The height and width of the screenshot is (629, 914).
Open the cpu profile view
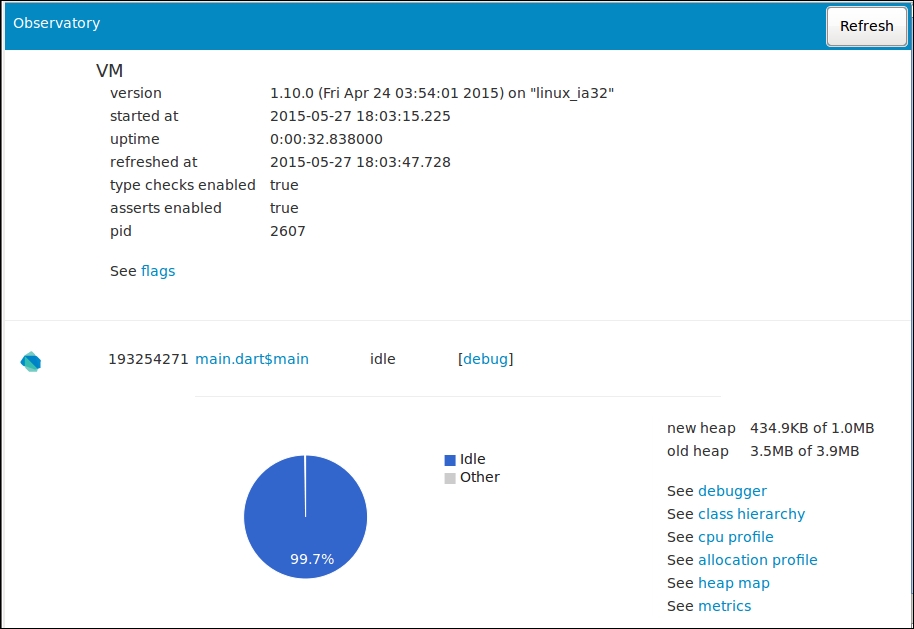(x=736, y=536)
